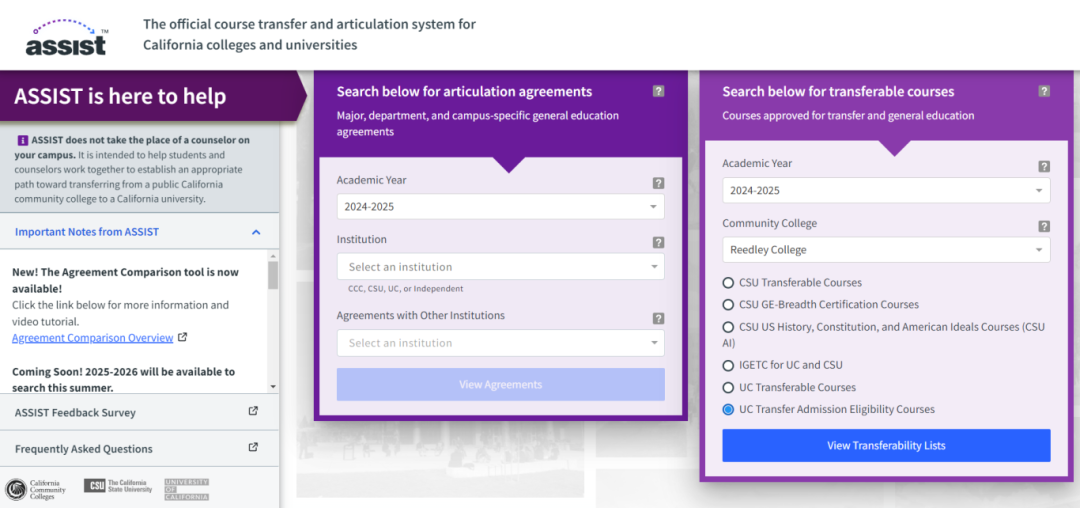Click "Search below for articulation agreements" heading
Viewport: 1080px width, 508px height.
[x=464, y=92]
